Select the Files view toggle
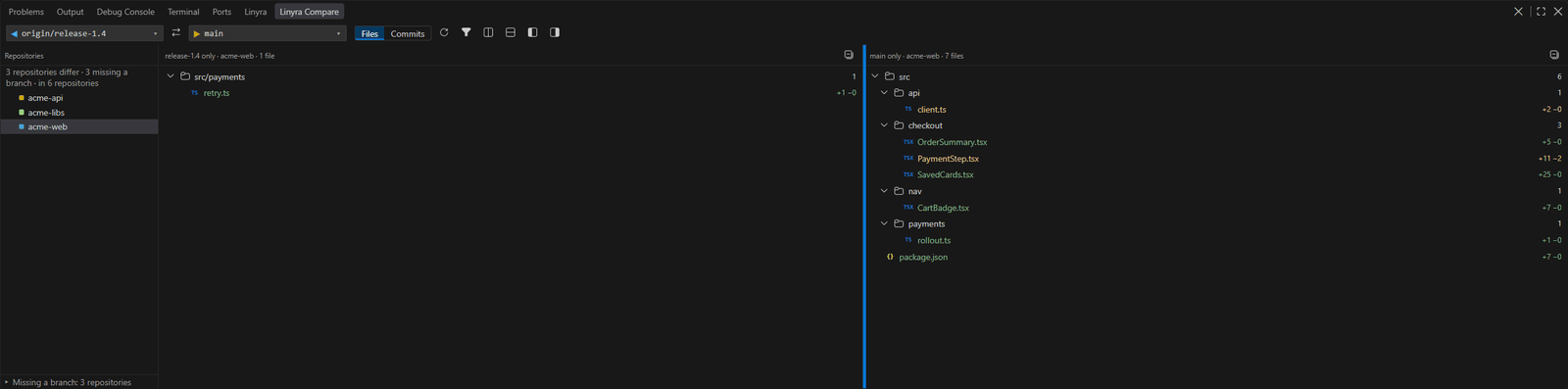 369,33
